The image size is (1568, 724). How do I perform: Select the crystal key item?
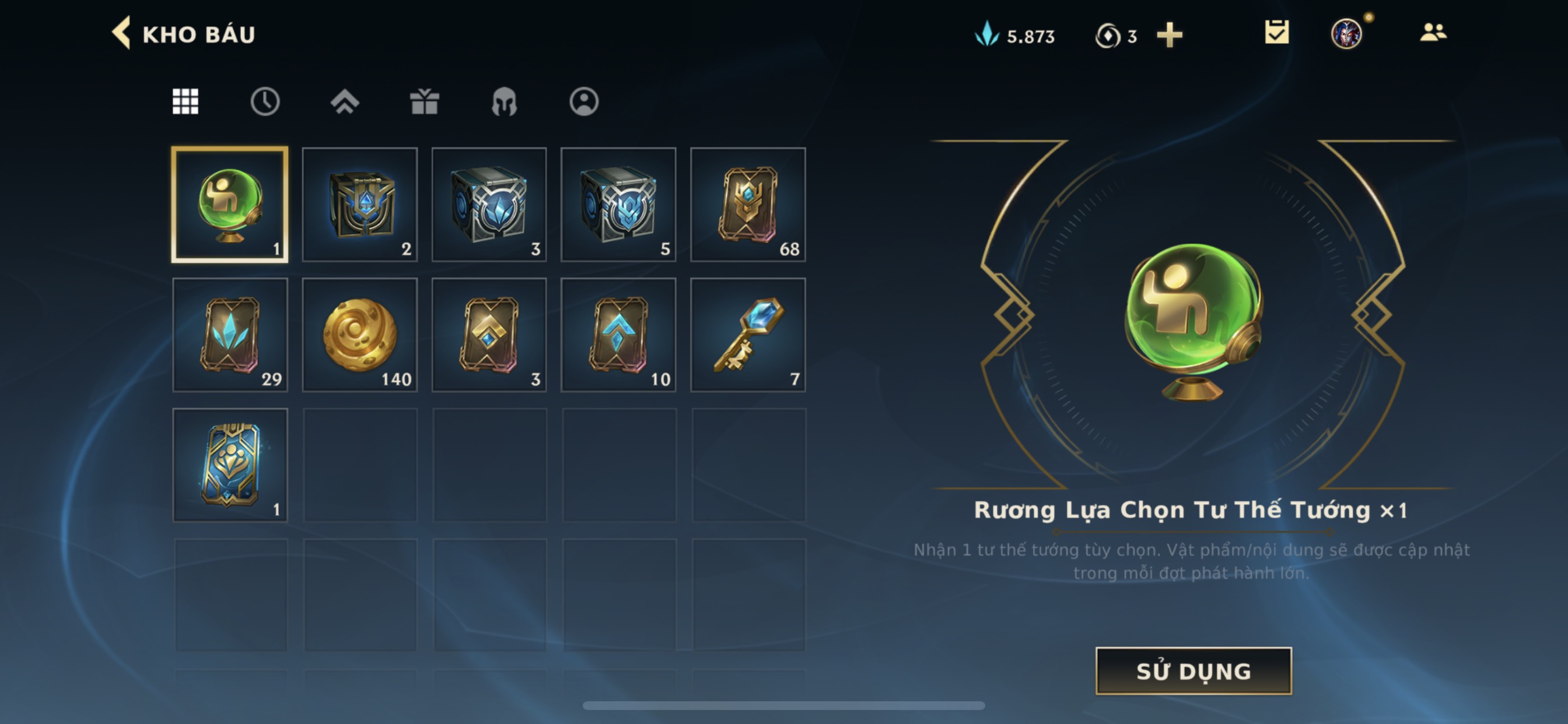748,335
